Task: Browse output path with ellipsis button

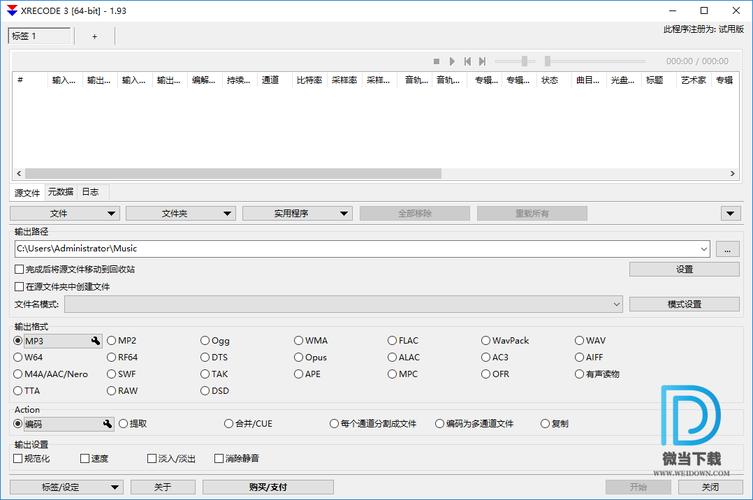Action: [728, 249]
